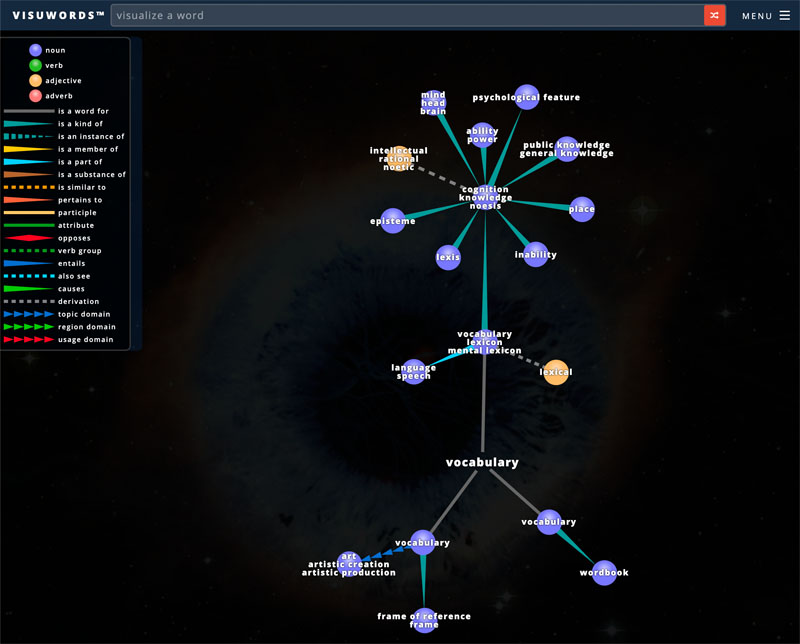Focus the 'visualize a word' search field
The height and width of the screenshot is (644, 800).
point(407,15)
